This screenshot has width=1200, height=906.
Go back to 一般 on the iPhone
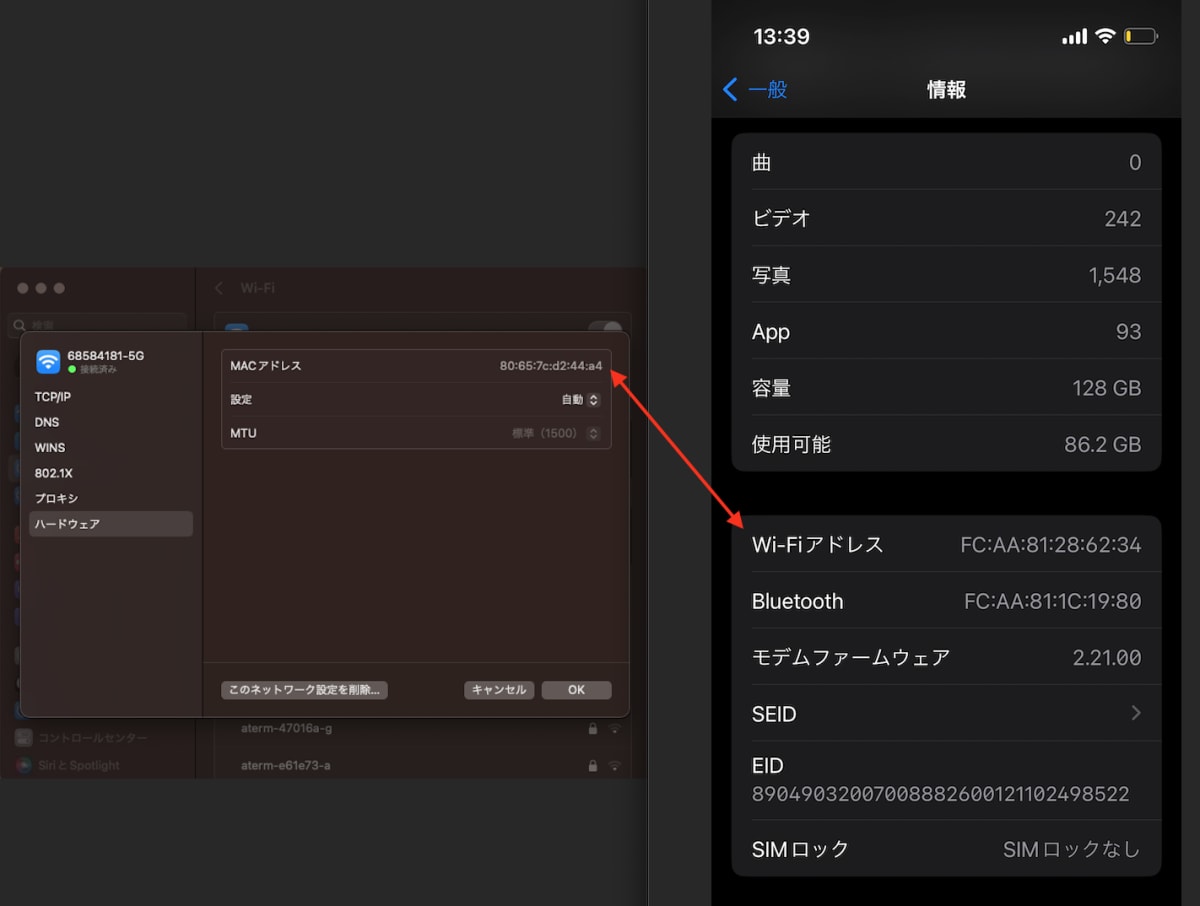point(768,90)
